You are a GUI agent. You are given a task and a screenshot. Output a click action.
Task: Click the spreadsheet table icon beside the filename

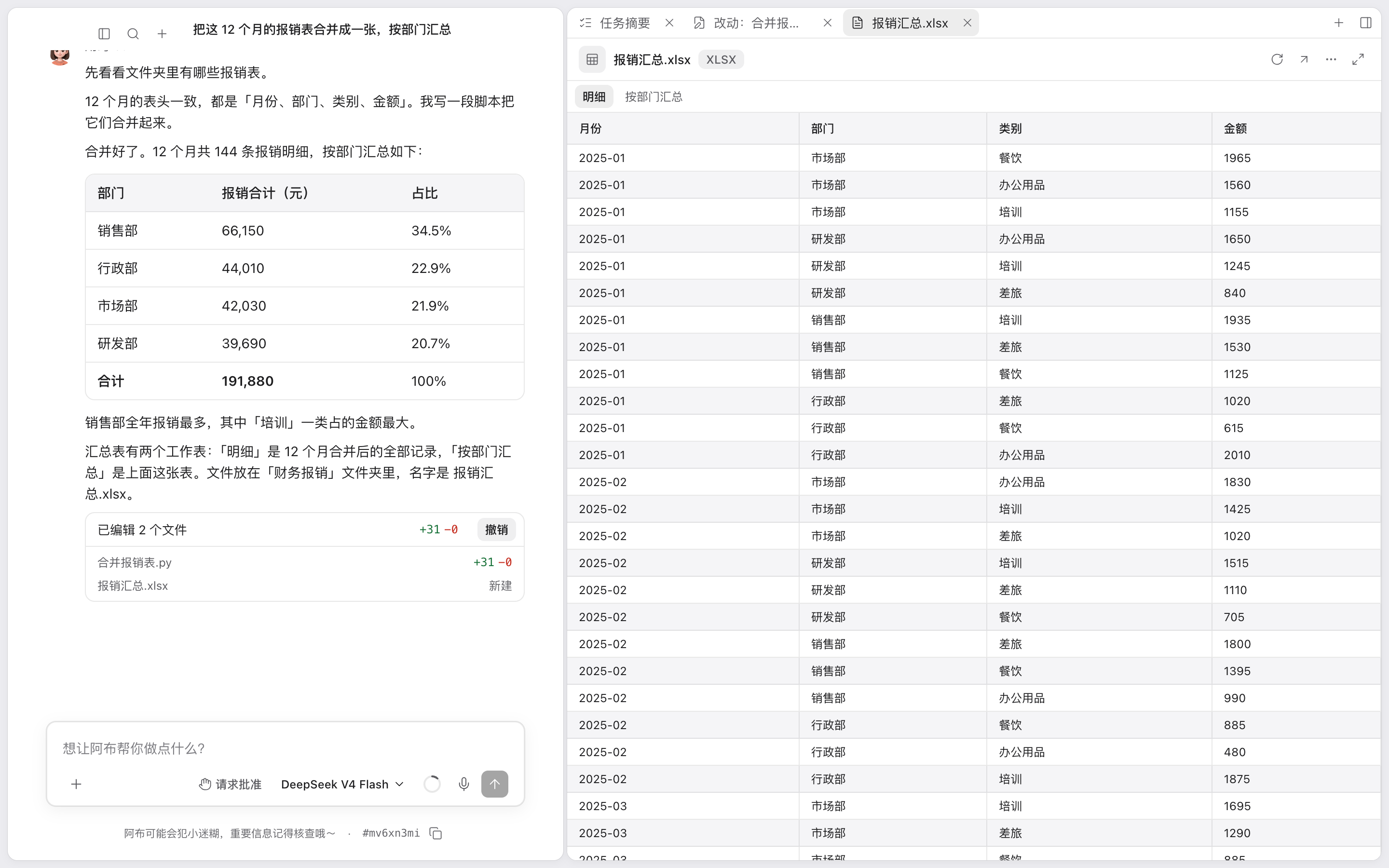tap(592, 60)
